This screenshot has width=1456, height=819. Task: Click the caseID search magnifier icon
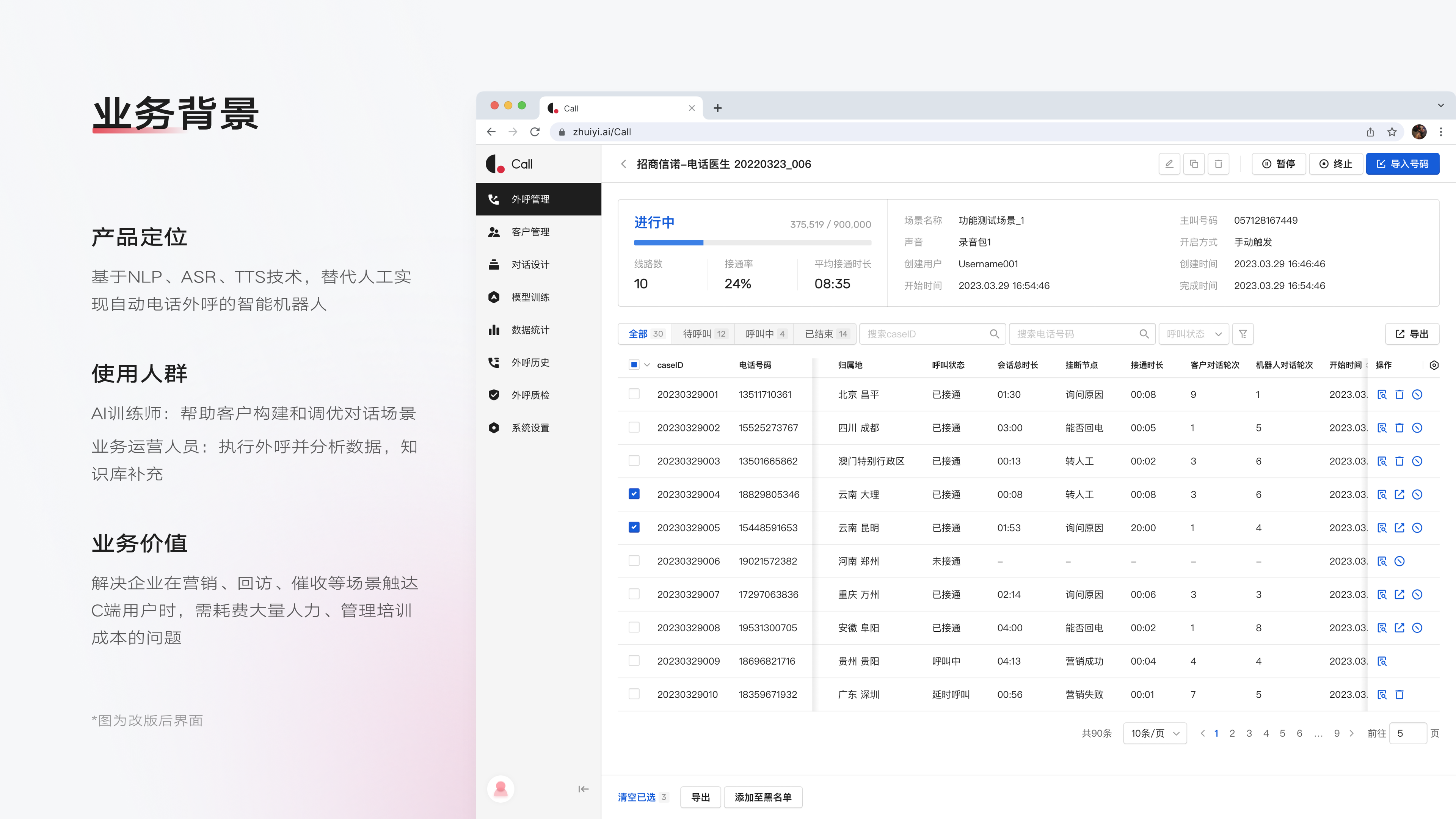(x=994, y=334)
